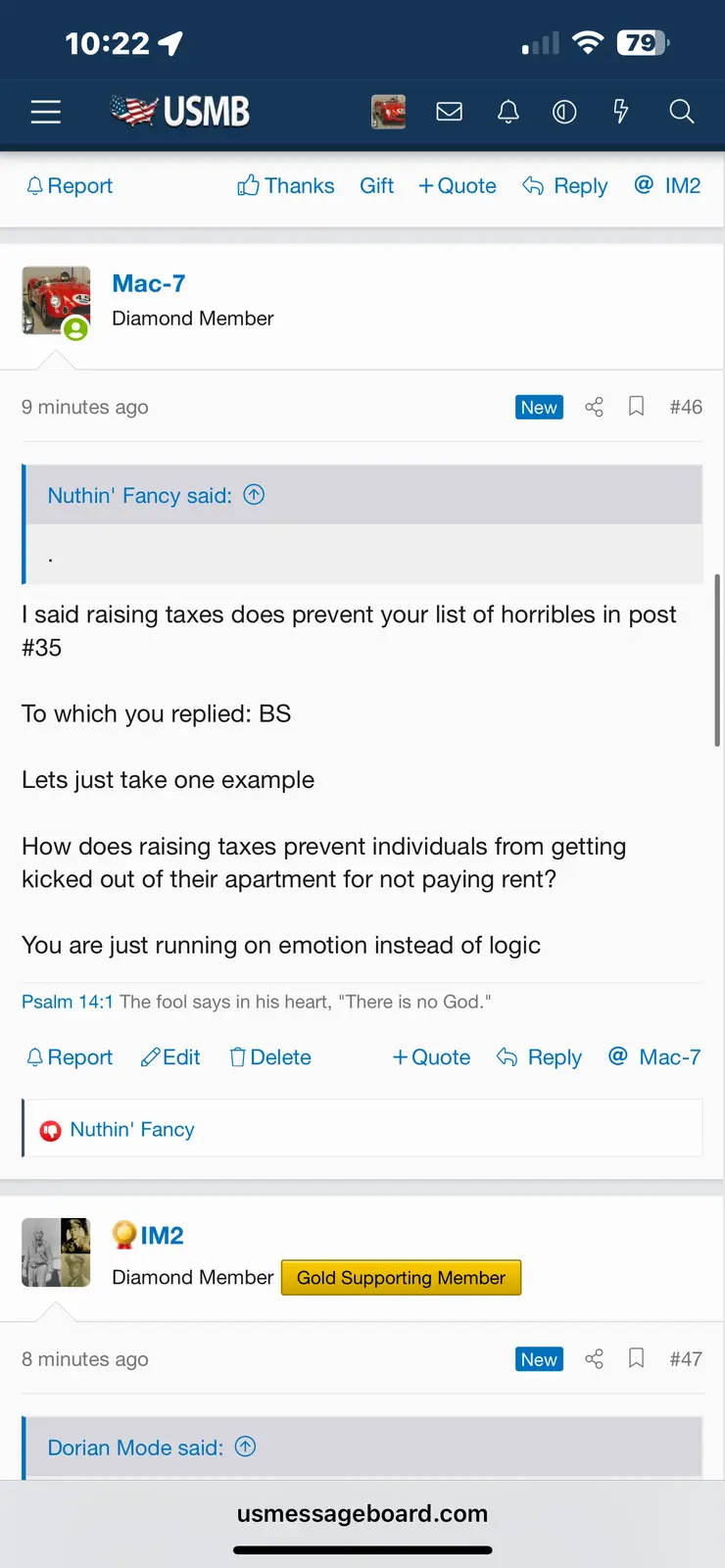Click the Thanks button
This screenshot has width=725, height=1568.
coord(286,186)
